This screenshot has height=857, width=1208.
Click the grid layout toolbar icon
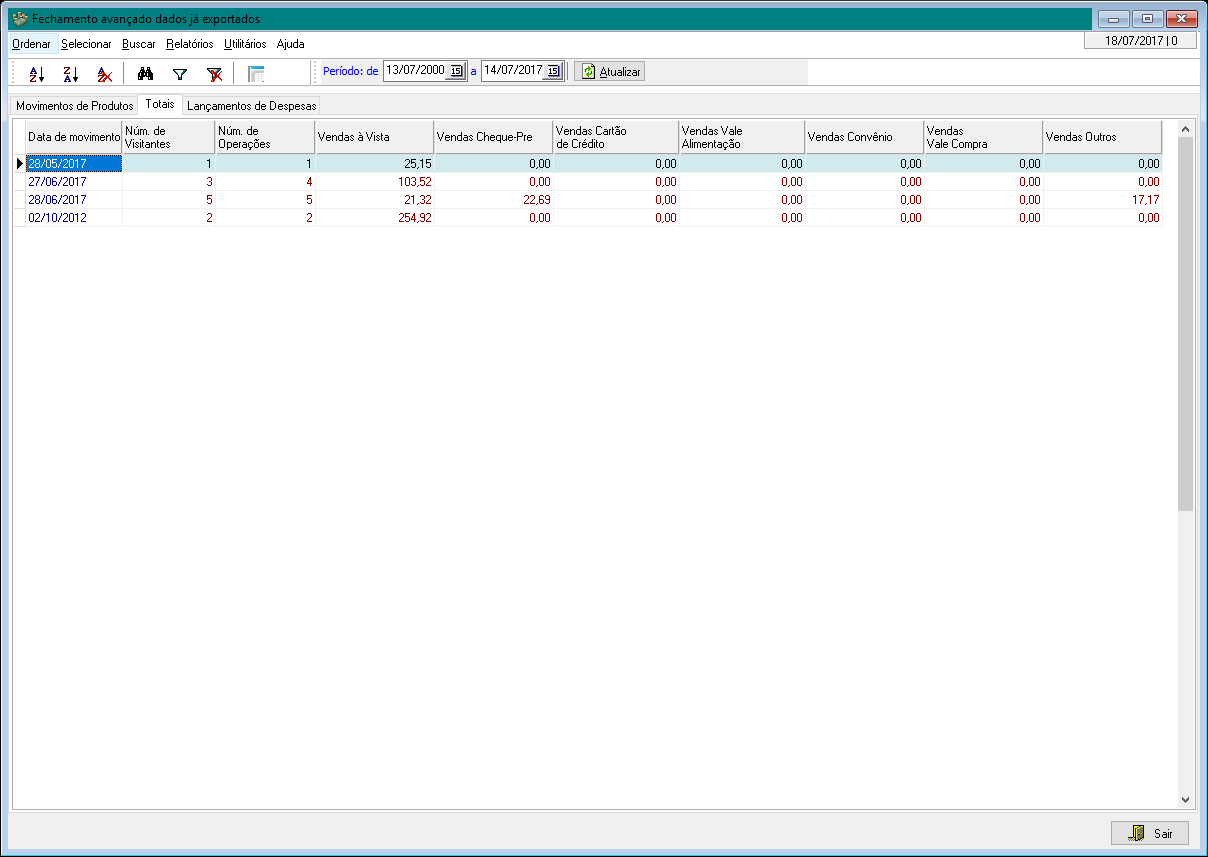click(256, 73)
